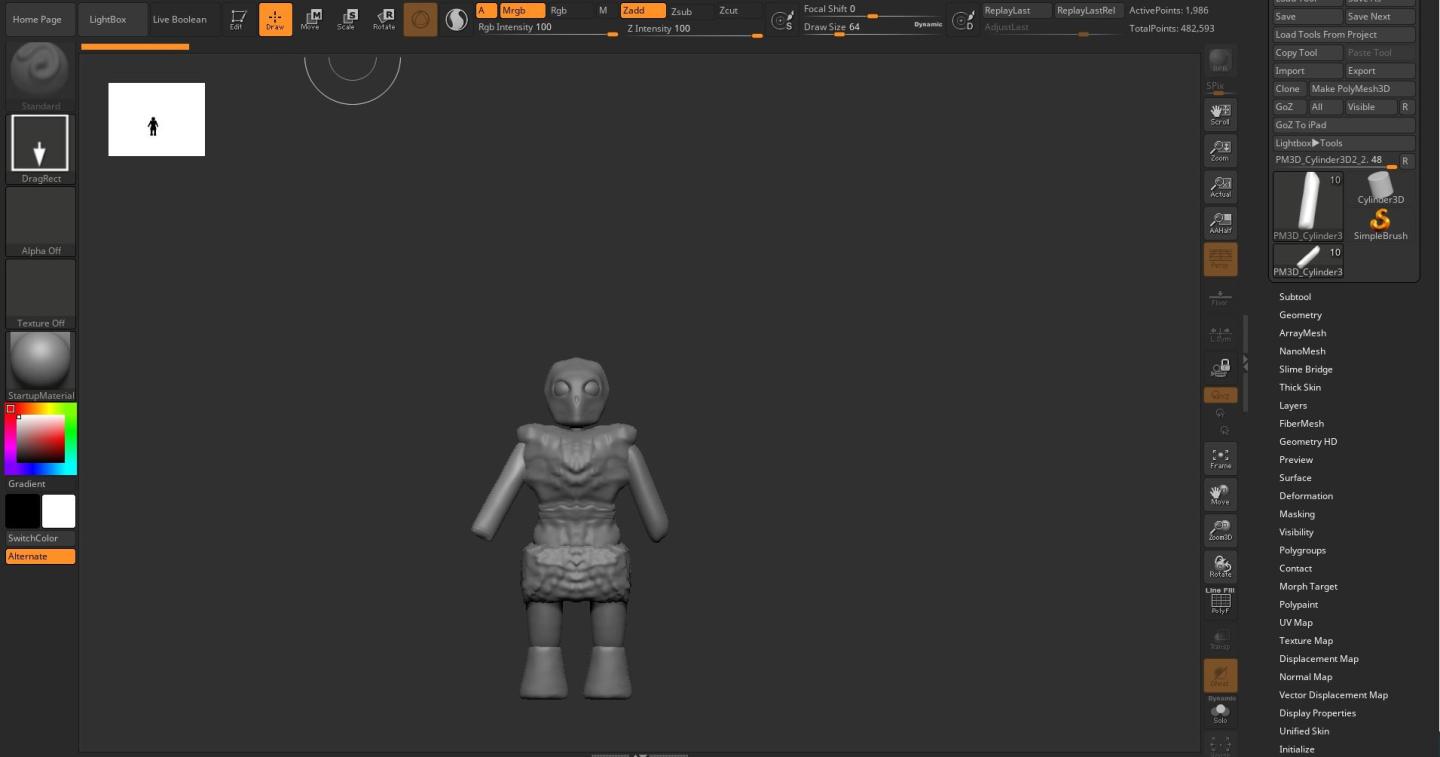The image size is (1440, 757).
Task: Switch to the Rotate transform tool in top bar
Action: (384, 19)
